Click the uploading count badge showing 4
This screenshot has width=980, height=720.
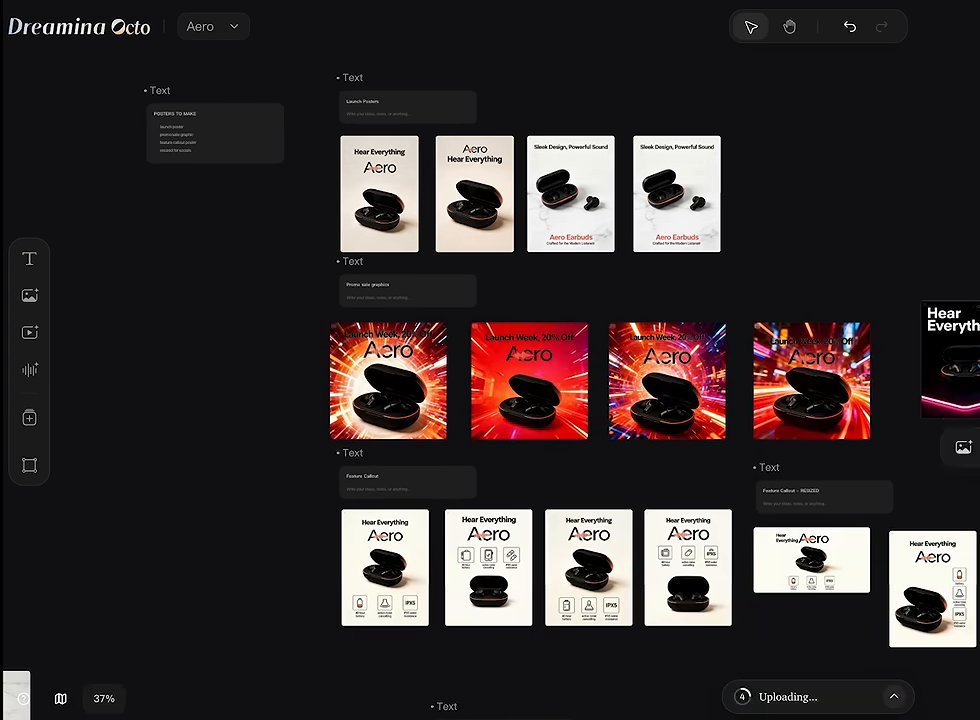[x=742, y=696]
